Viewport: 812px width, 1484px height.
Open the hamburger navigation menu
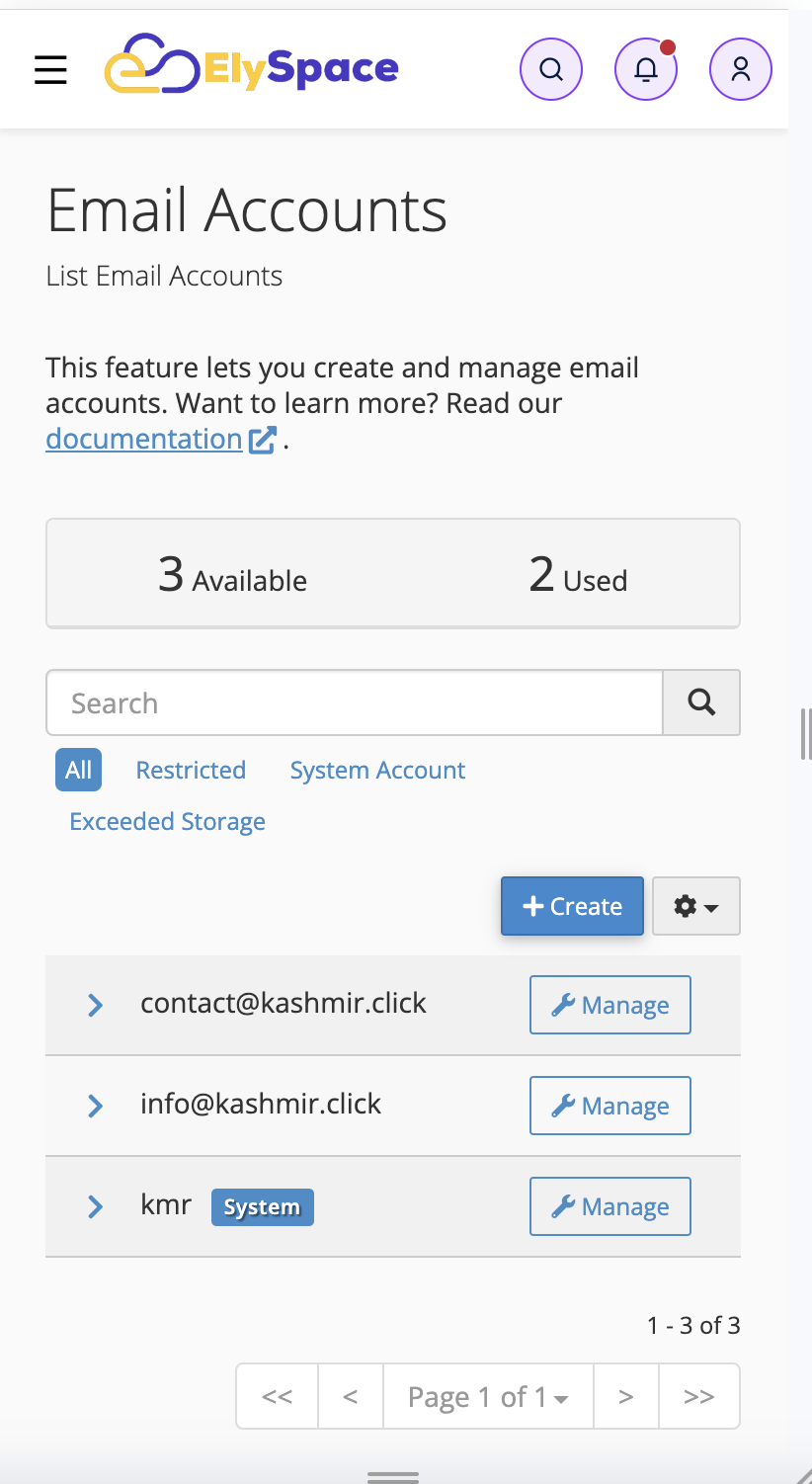(x=50, y=70)
